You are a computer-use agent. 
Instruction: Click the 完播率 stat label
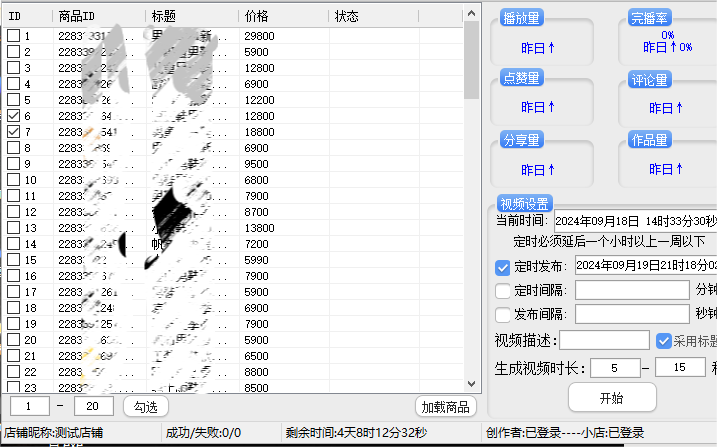click(649, 18)
